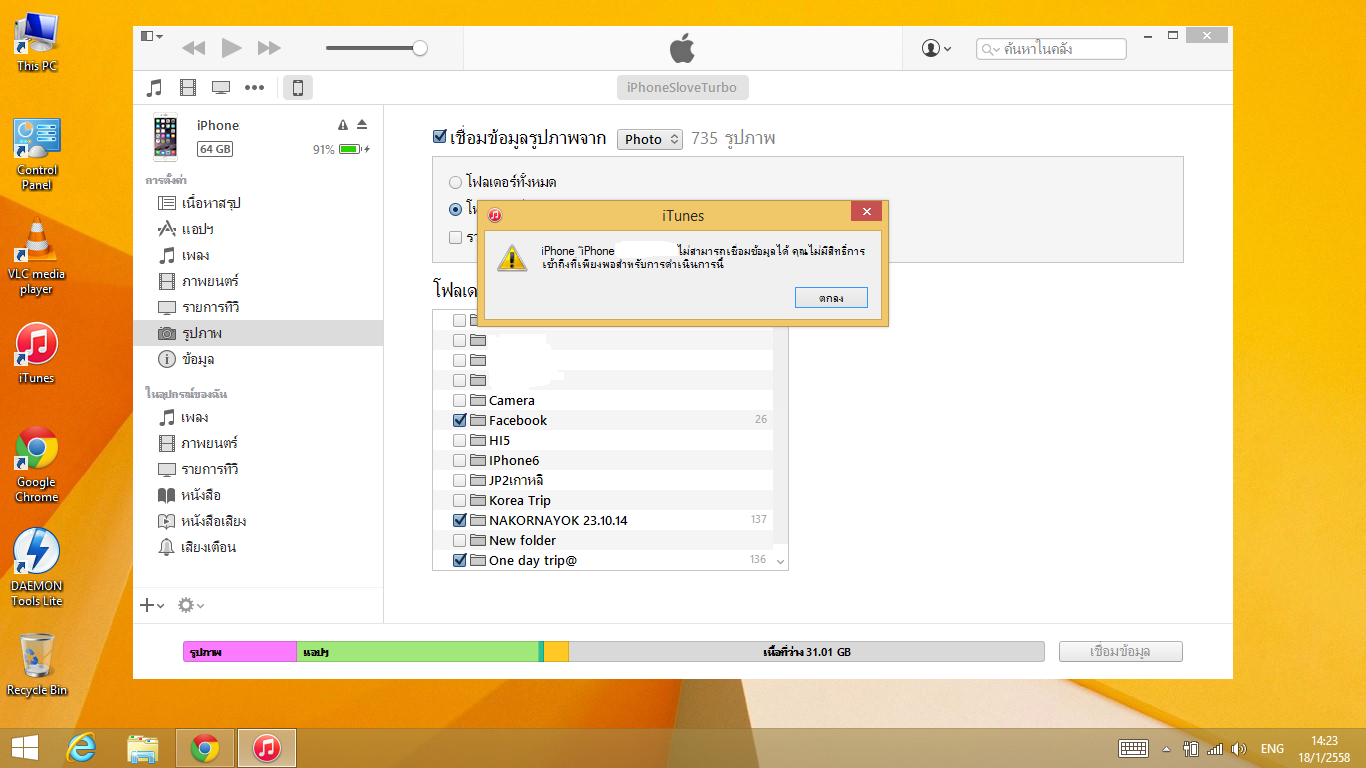Open This PC desktop icon
This screenshot has height=768, width=1366.
[x=37, y=42]
